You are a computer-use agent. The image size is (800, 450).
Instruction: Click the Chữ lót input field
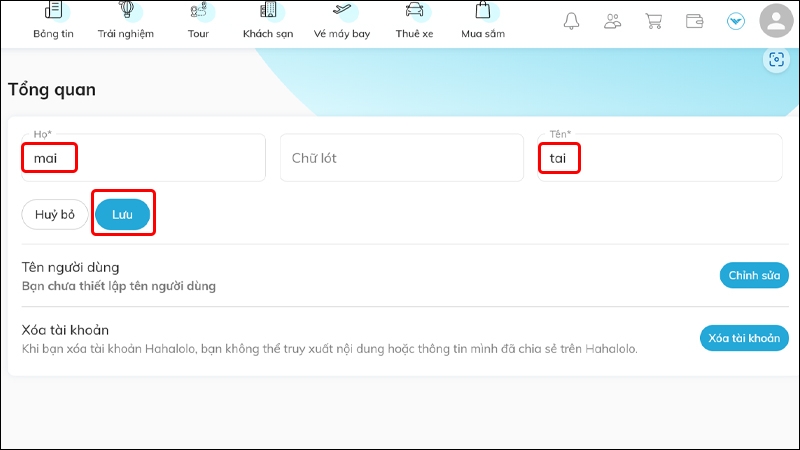(402, 158)
